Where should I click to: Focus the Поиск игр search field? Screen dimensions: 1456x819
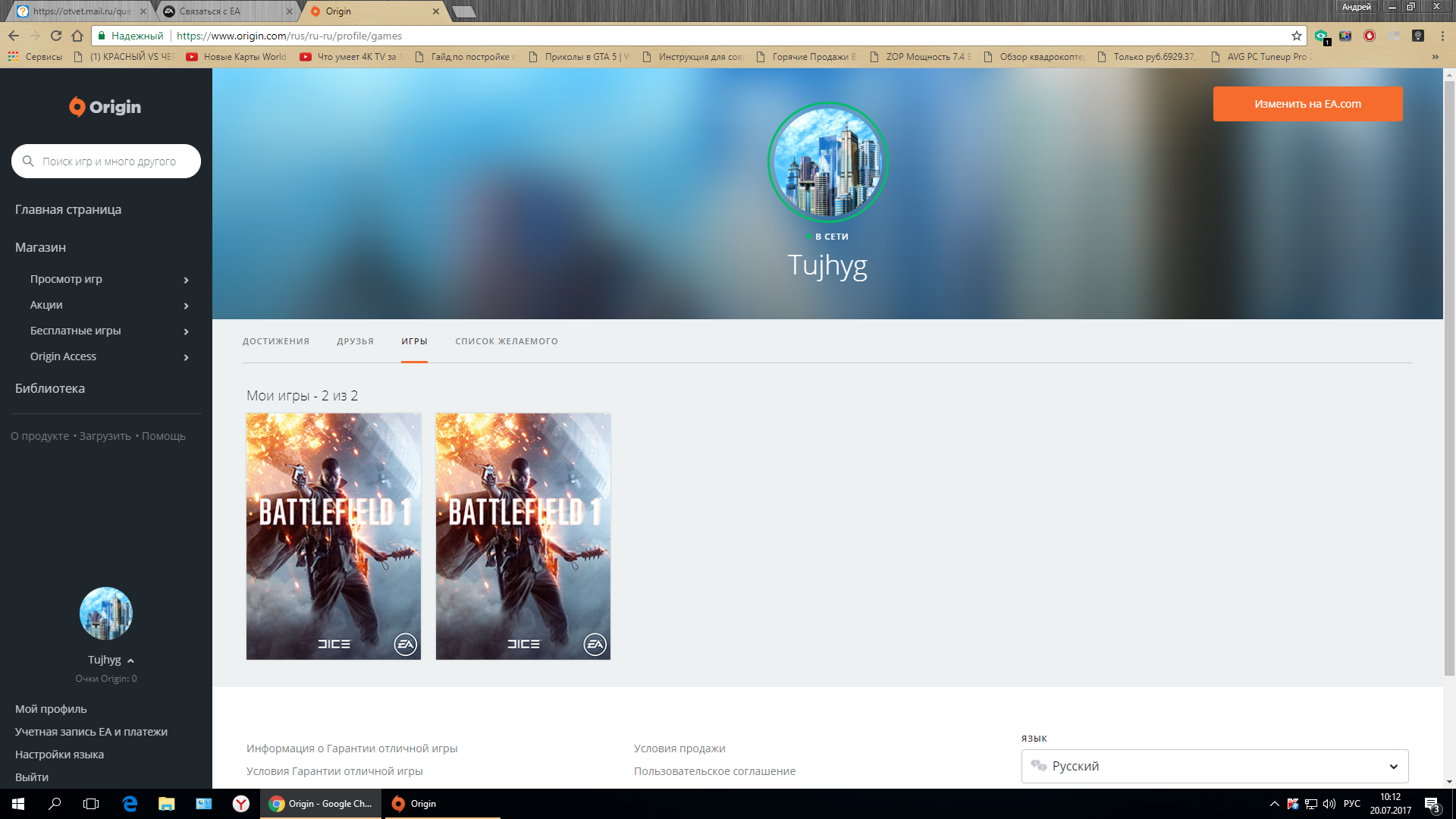[x=106, y=161]
